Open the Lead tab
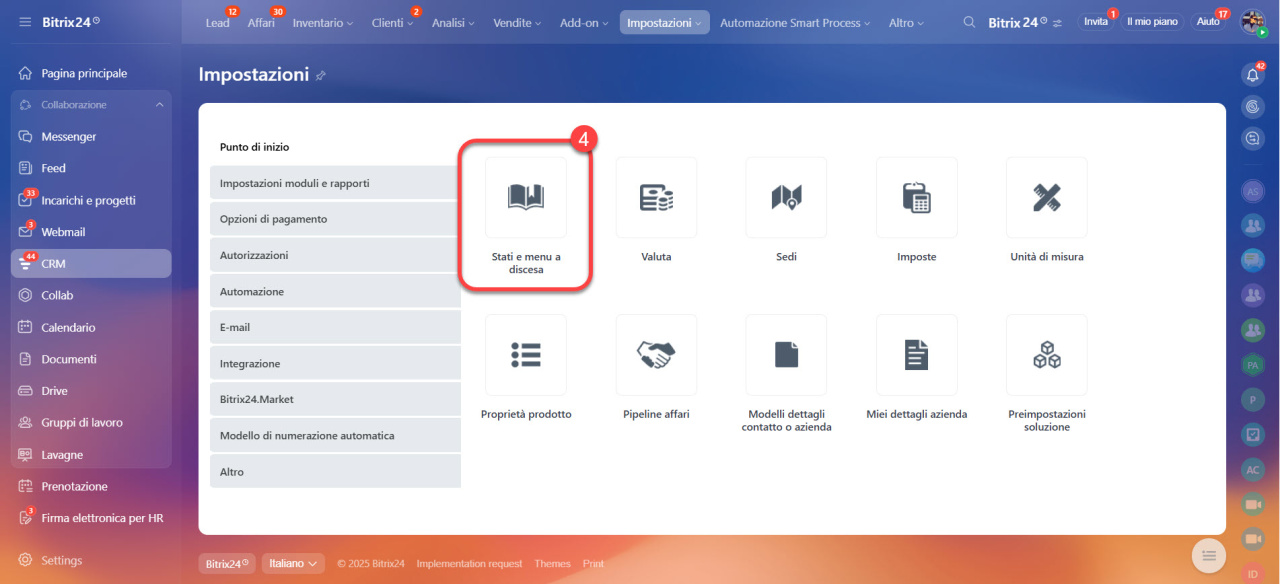This screenshot has height=584, width=1280. [217, 22]
